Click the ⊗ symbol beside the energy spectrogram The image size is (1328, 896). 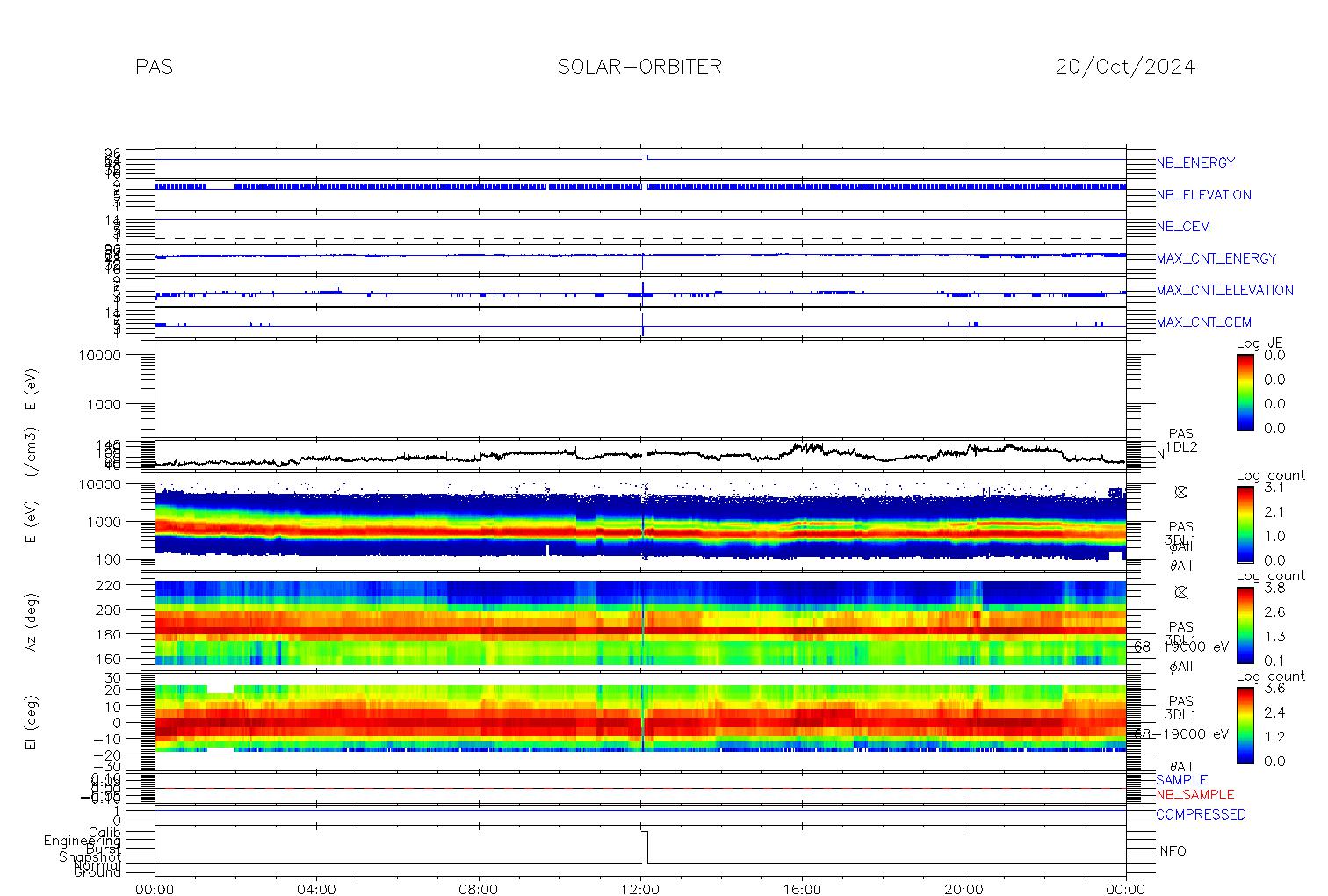tap(1180, 492)
